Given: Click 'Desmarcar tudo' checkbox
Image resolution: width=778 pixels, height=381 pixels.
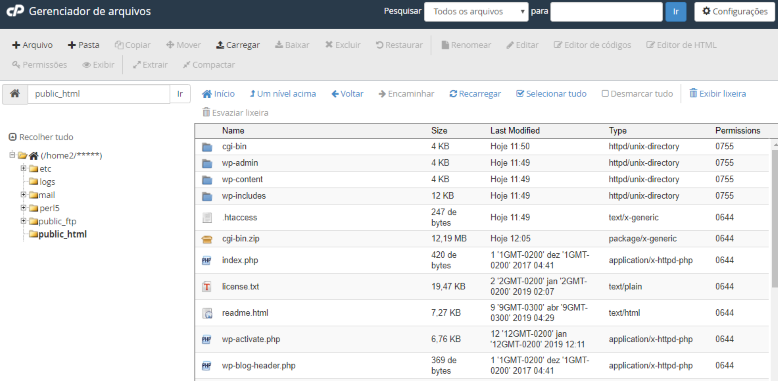Looking at the screenshot, I should (x=638, y=94).
